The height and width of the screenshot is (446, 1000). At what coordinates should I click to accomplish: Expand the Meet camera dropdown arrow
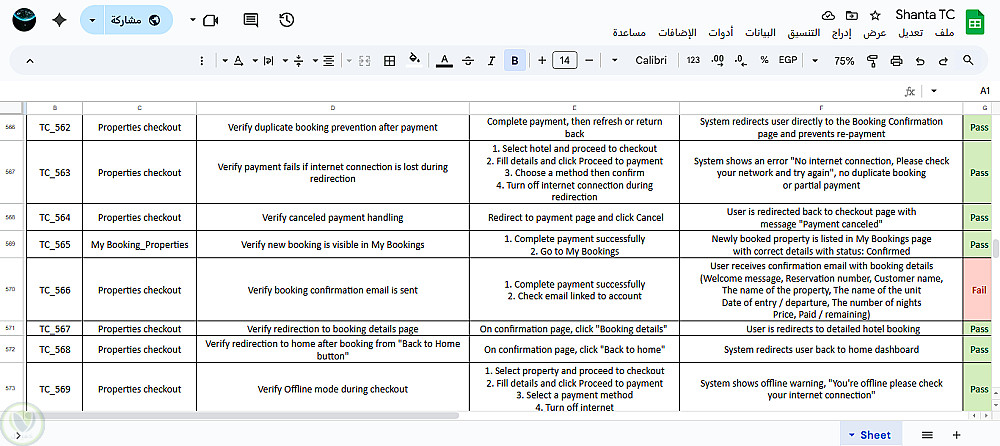coord(193,20)
